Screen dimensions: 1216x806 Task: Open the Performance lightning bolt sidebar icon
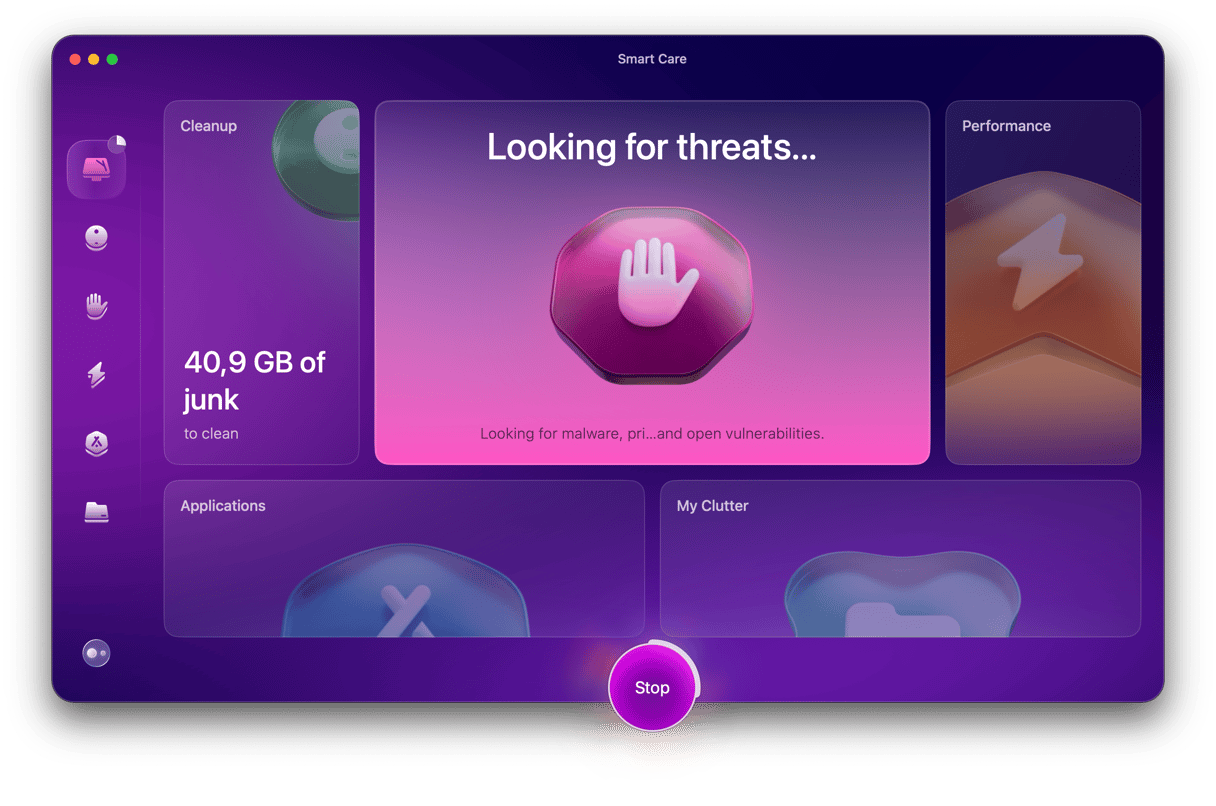(x=96, y=375)
